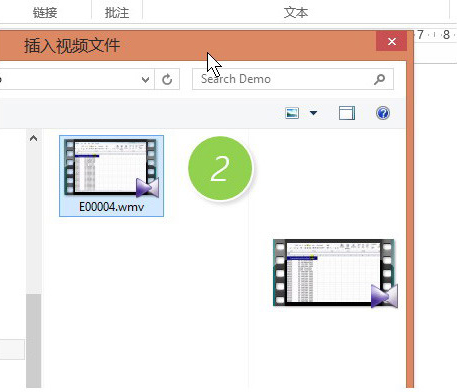Screen dimensions: 457x392
Task: Click the magnifier icon in Search Demo
Action: [379, 79]
